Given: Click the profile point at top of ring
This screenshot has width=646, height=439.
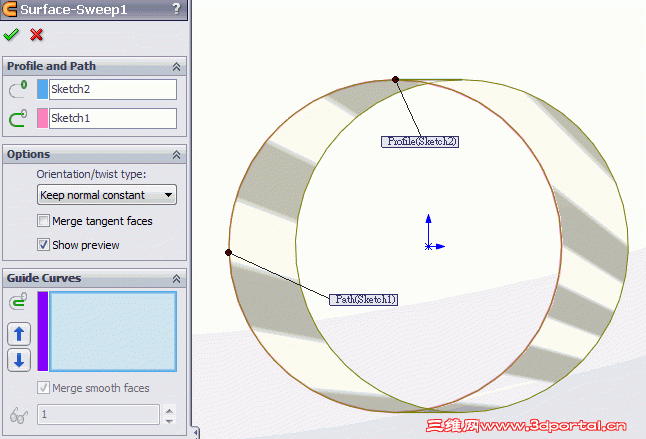Looking at the screenshot, I should pyautogui.click(x=395, y=79).
